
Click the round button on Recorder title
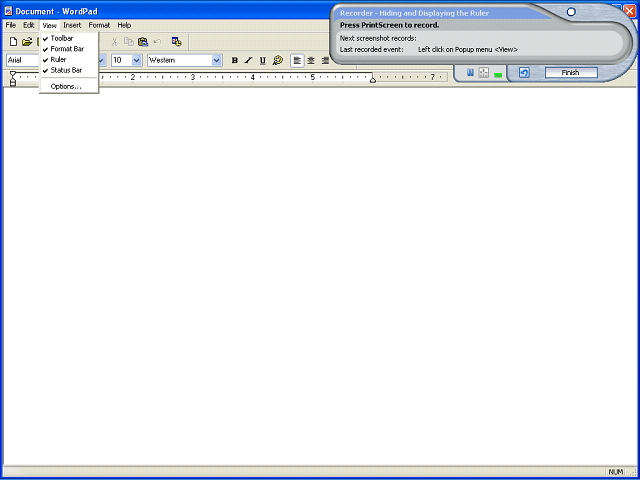click(x=571, y=12)
